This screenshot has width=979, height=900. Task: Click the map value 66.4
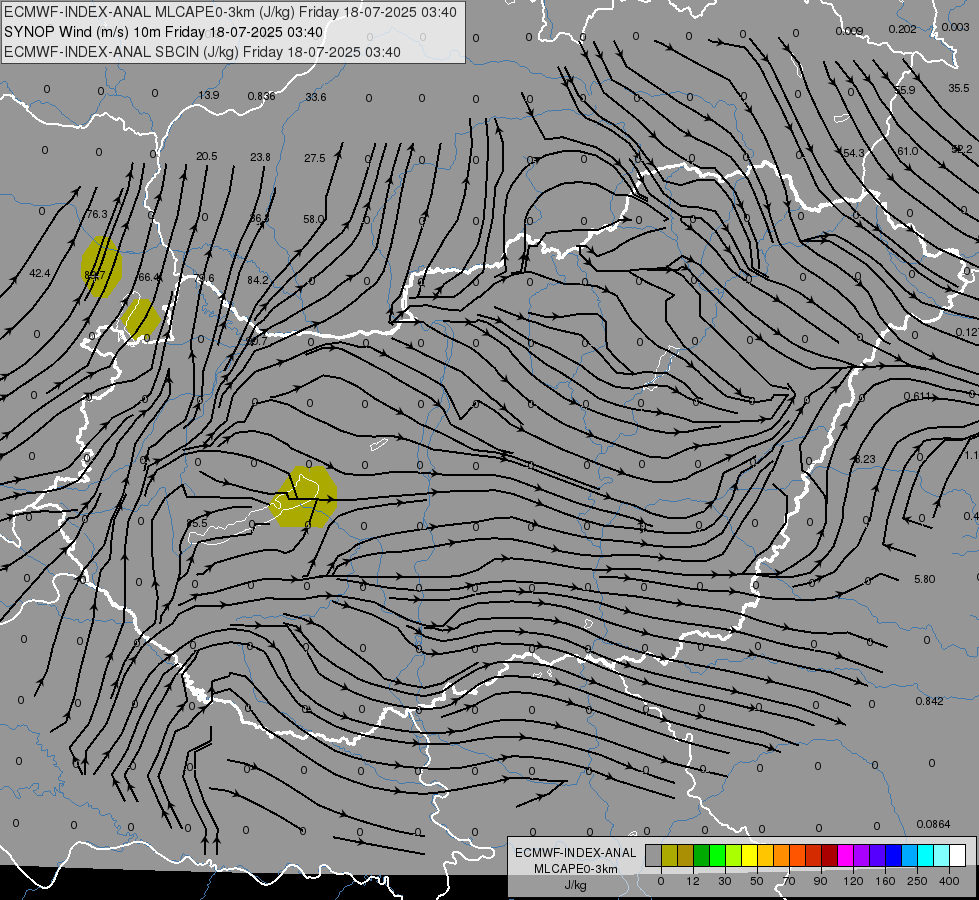[149, 277]
